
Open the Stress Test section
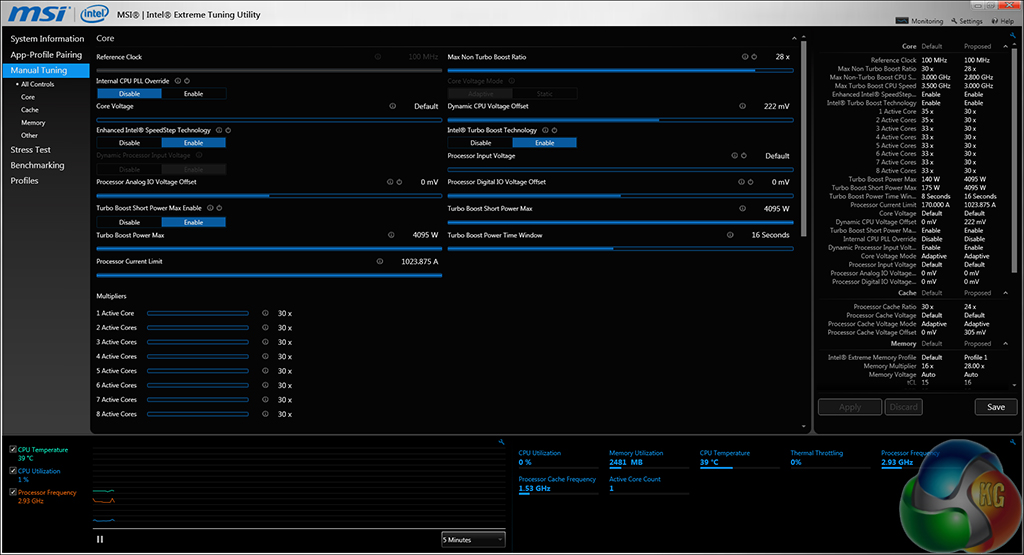tap(30, 150)
